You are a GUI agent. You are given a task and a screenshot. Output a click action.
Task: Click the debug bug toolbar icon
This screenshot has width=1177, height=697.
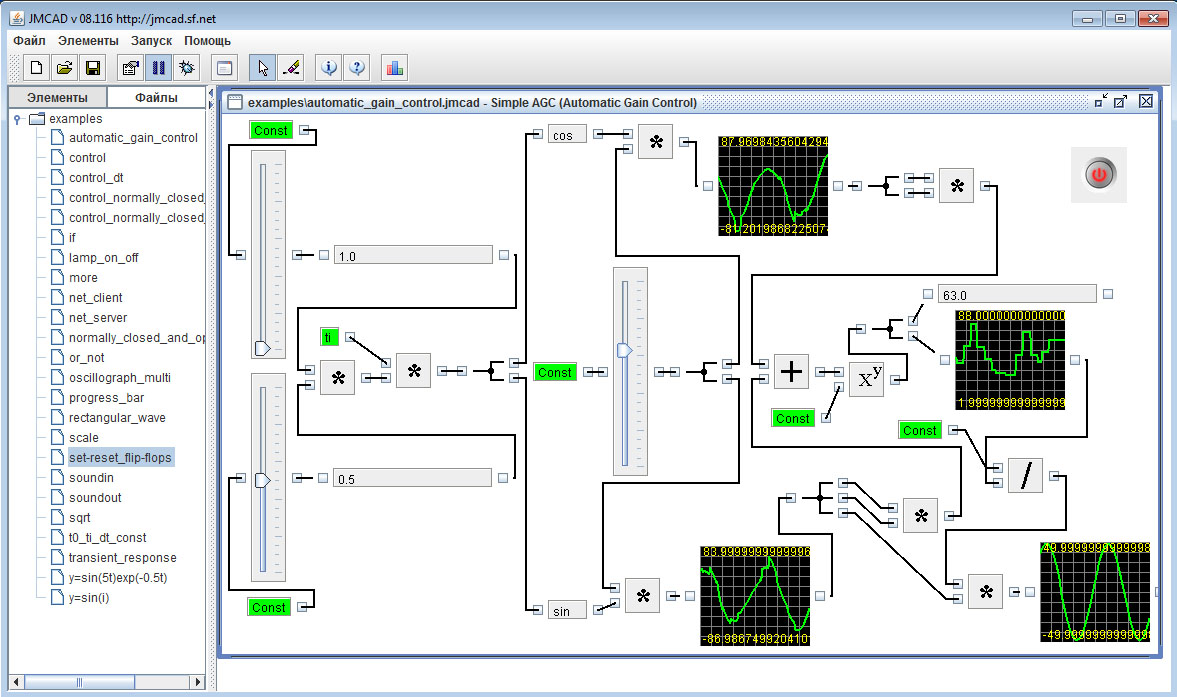186,68
